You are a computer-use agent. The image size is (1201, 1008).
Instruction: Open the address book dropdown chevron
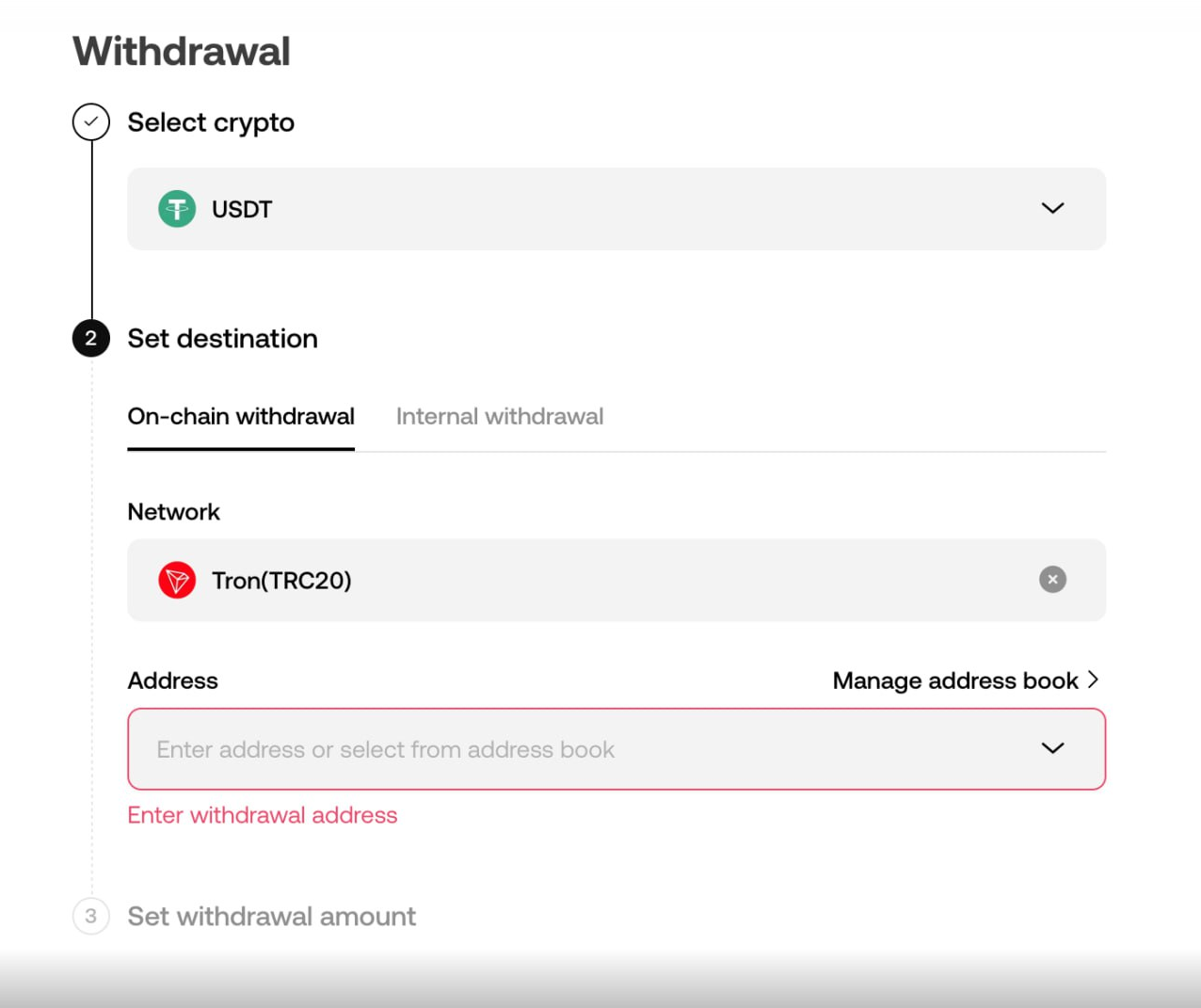[x=1052, y=748]
